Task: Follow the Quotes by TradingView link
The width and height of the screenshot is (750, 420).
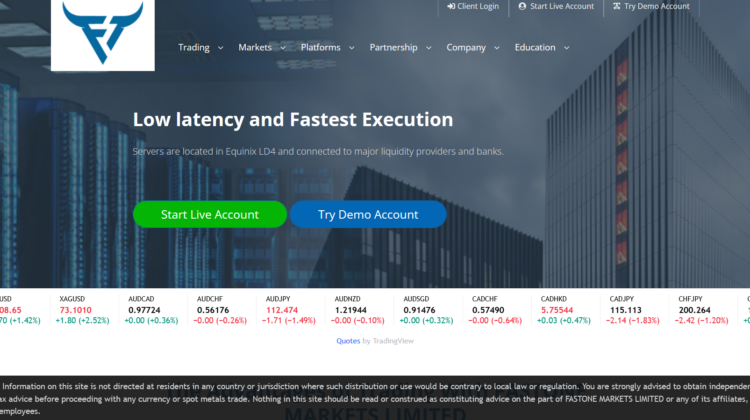Action: click(367, 341)
